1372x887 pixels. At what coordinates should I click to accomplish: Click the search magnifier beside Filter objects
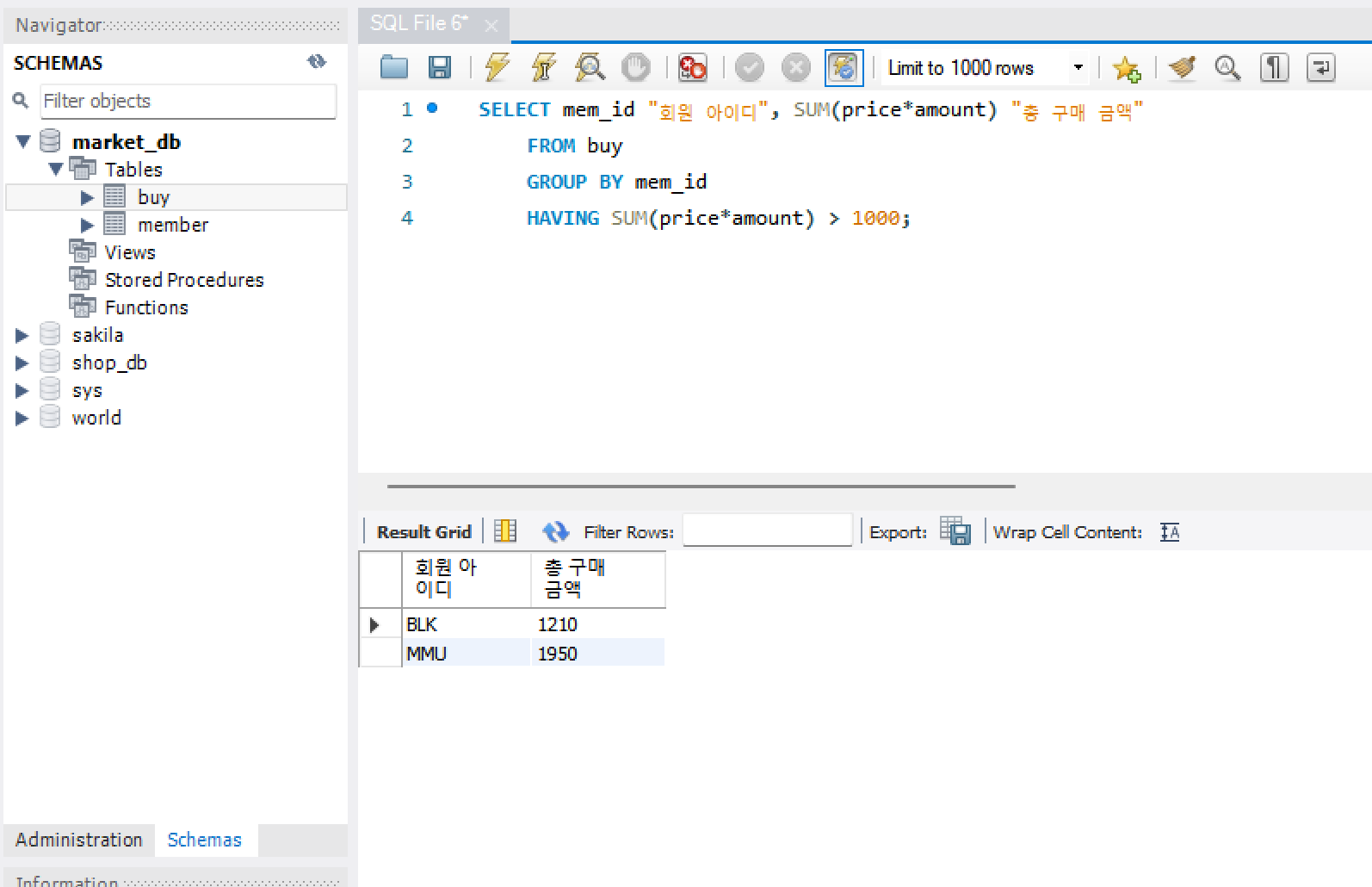(21, 101)
